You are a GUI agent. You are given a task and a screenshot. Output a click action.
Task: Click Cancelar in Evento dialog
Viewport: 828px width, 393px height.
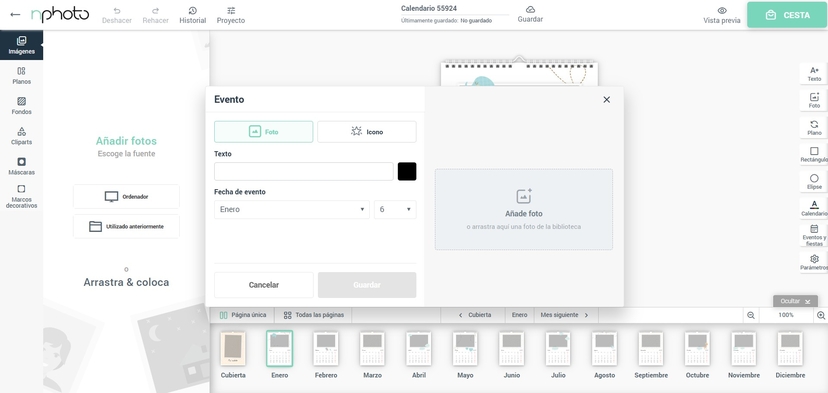pos(264,285)
